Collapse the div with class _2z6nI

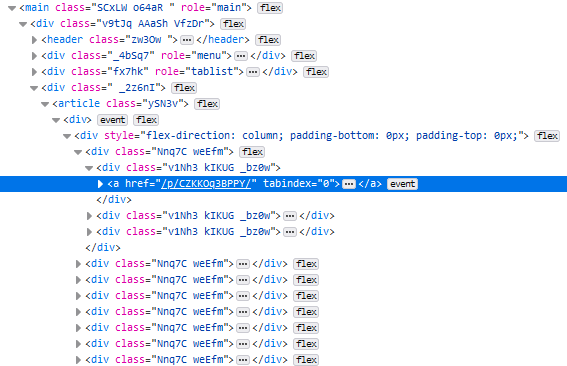tap(34, 88)
